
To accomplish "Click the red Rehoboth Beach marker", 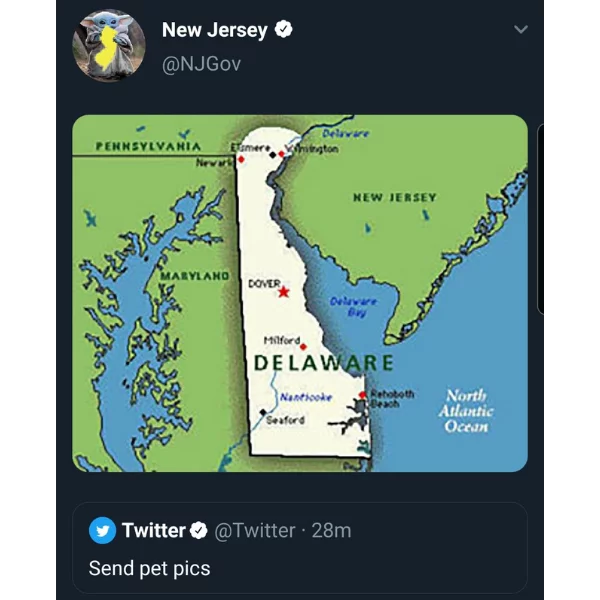I will (x=363, y=395).
